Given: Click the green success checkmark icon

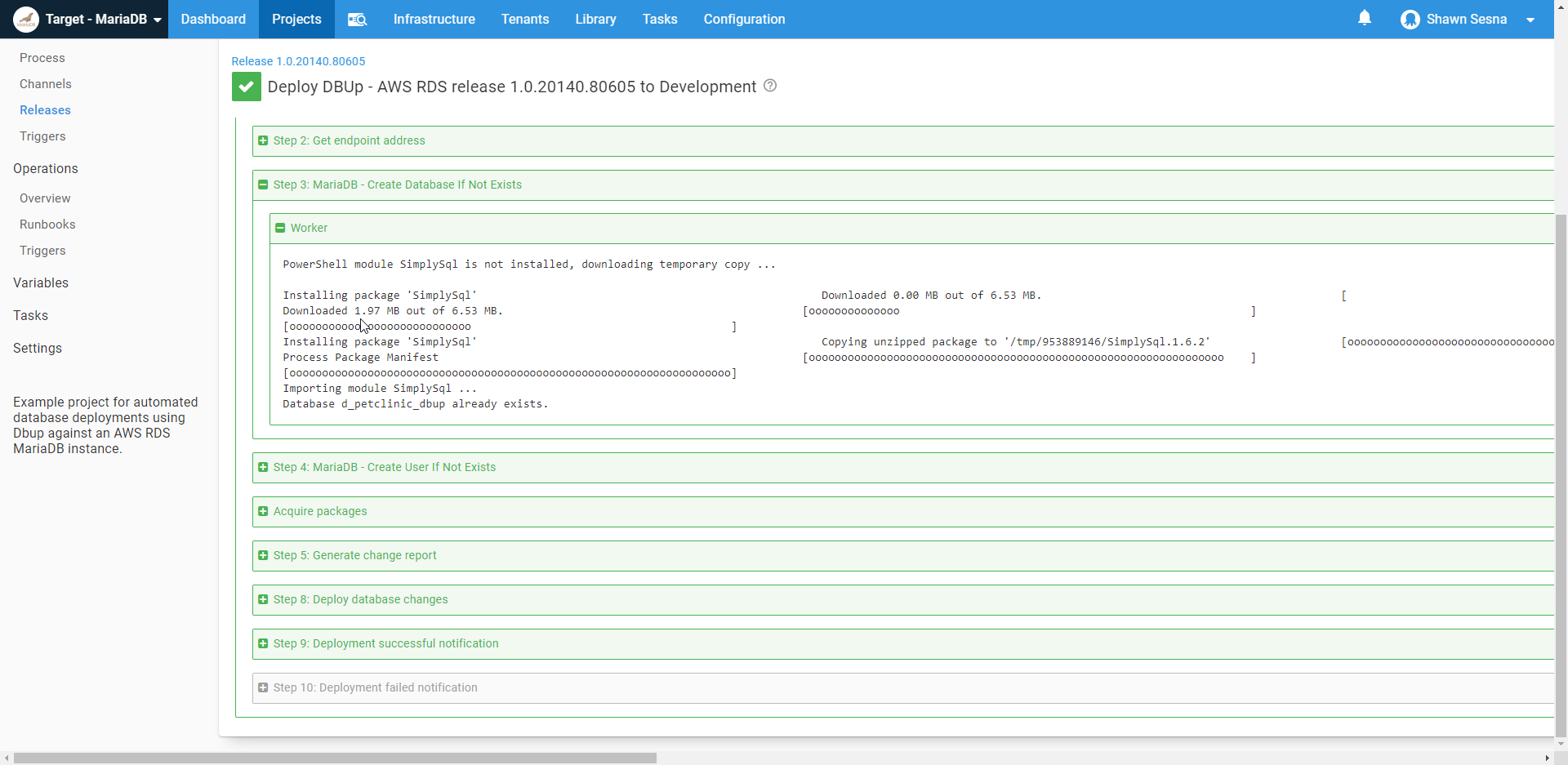Looking at the screenshot, I should 246,87.
